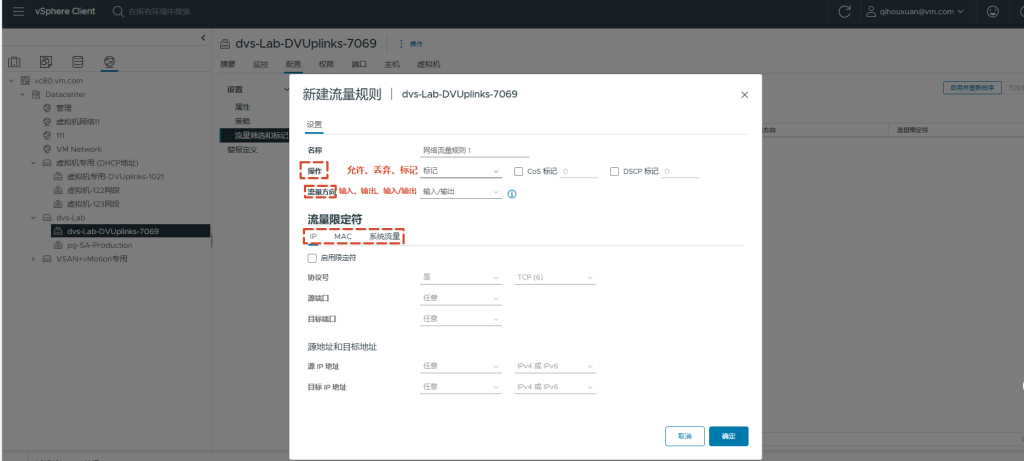
Task: Click the pg-SA-Production port group icon
Action: coord(57,245)
